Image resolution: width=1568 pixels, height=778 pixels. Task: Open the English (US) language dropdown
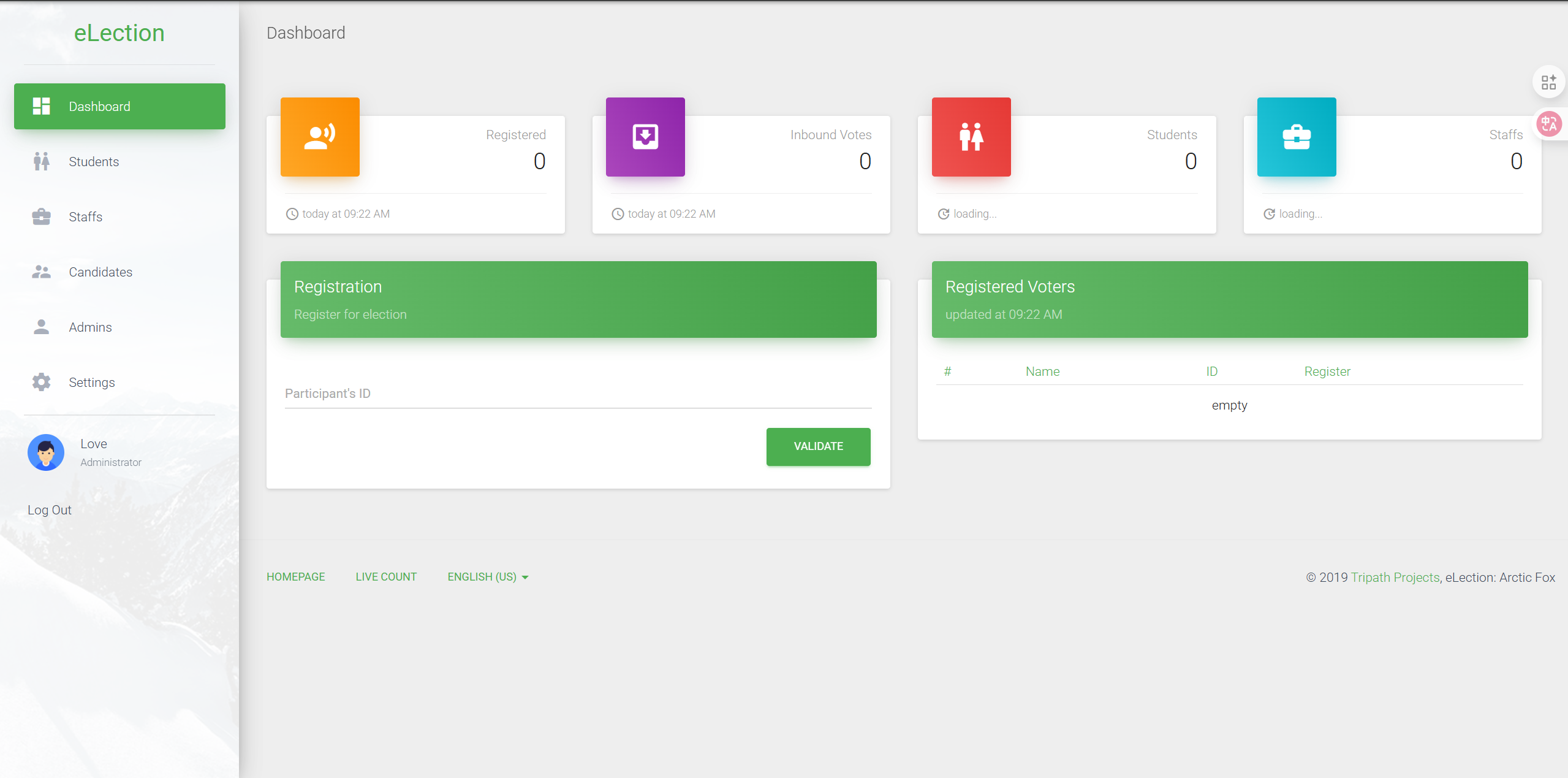pyautogui.click(x=488, y=577)
